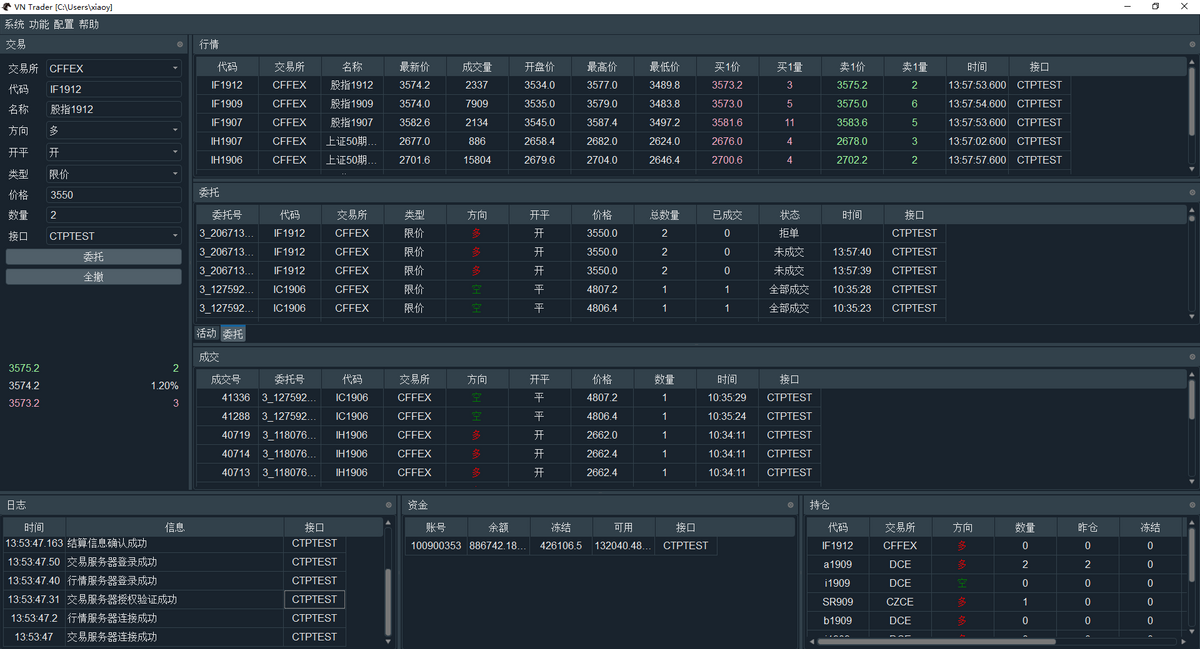
Task: Click the float dot icon of 行情 panel
Action: click(x=1192, y=44)
